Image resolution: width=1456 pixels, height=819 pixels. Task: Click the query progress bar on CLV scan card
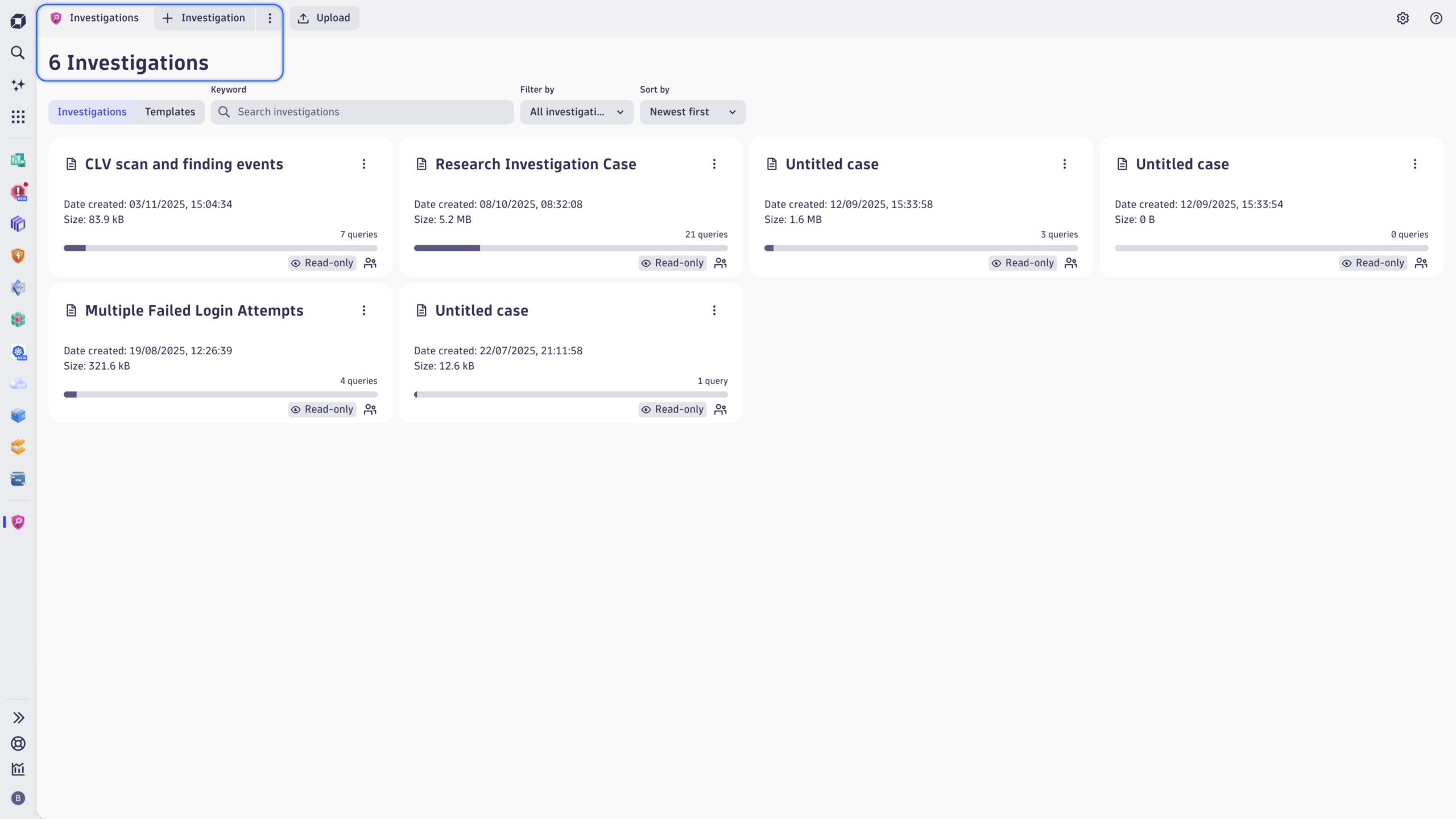pyautogui.click(x=221, y=247)
